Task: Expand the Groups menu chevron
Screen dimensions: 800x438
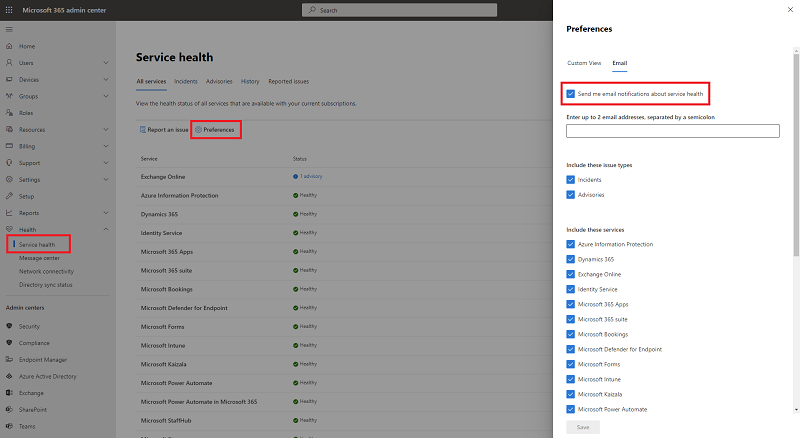Action: coord(106,96)
